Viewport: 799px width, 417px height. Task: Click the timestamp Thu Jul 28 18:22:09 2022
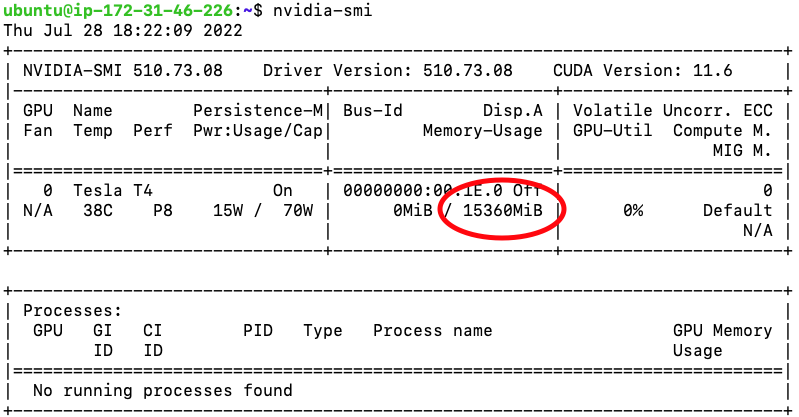tap(123, 30)
